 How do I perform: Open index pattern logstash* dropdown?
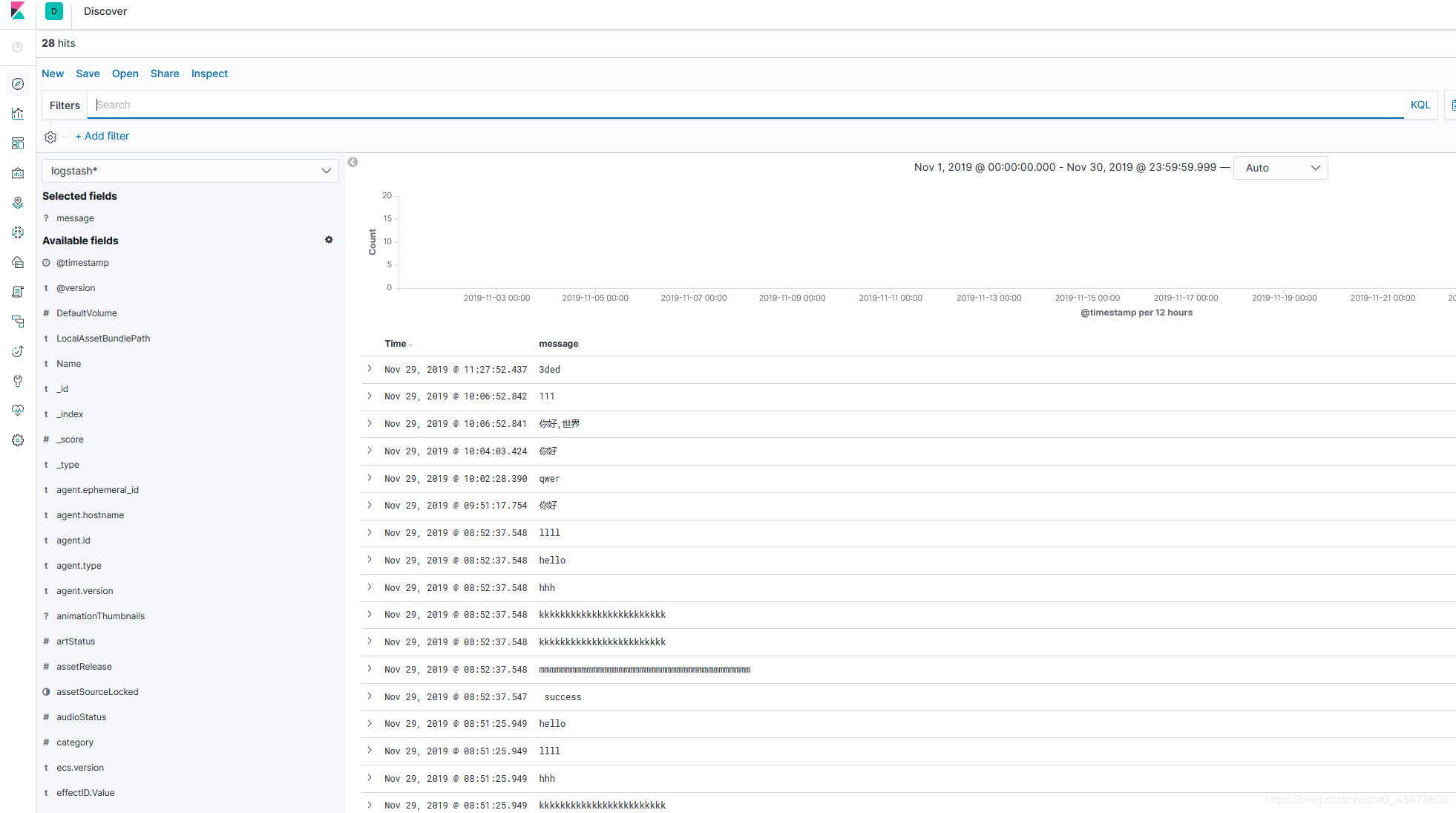190,171
